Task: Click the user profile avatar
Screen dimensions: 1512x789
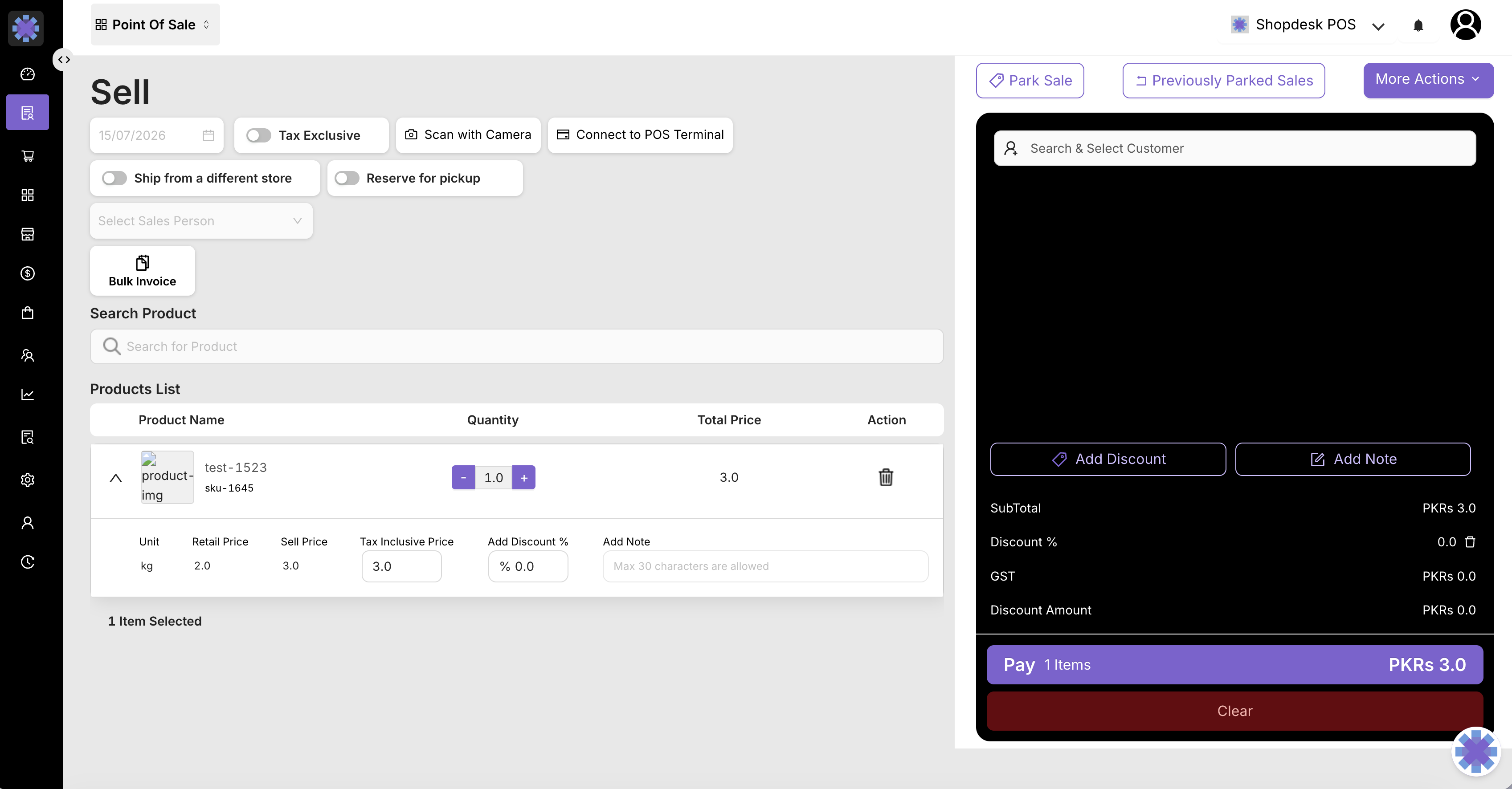Action: point(1466,24)
